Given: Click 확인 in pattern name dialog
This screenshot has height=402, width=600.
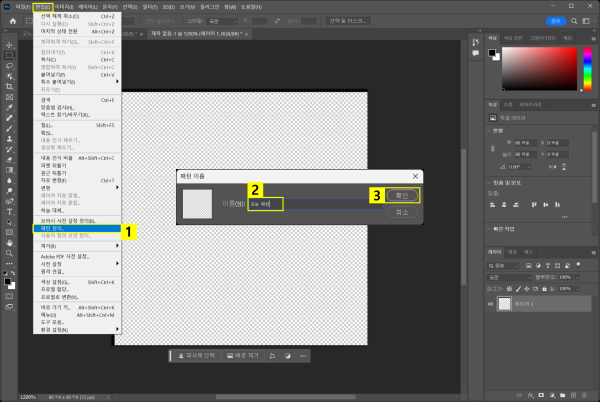Looking at the screenshot, I should [x=402, y=195].
